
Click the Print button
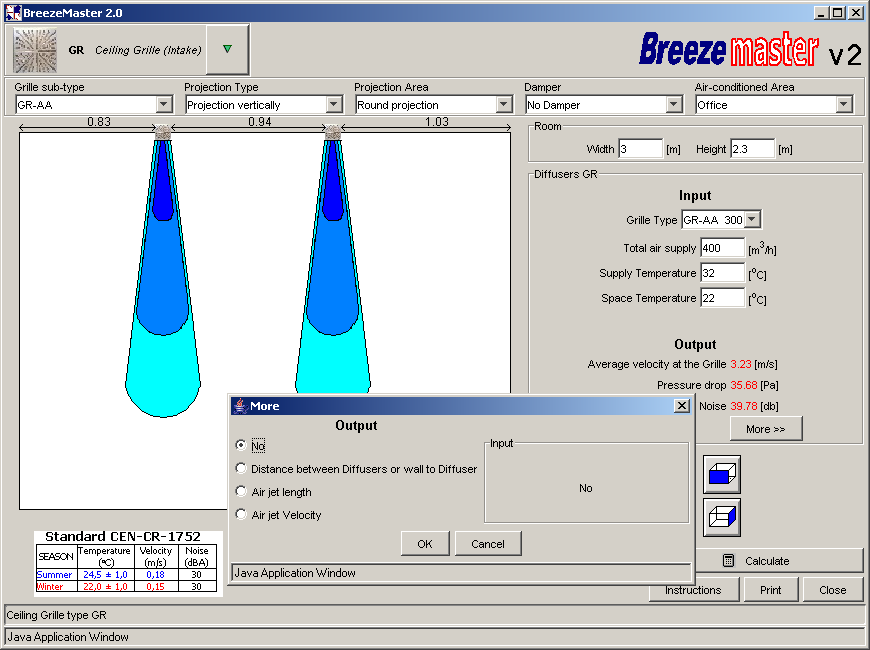[x=771, y=590]
